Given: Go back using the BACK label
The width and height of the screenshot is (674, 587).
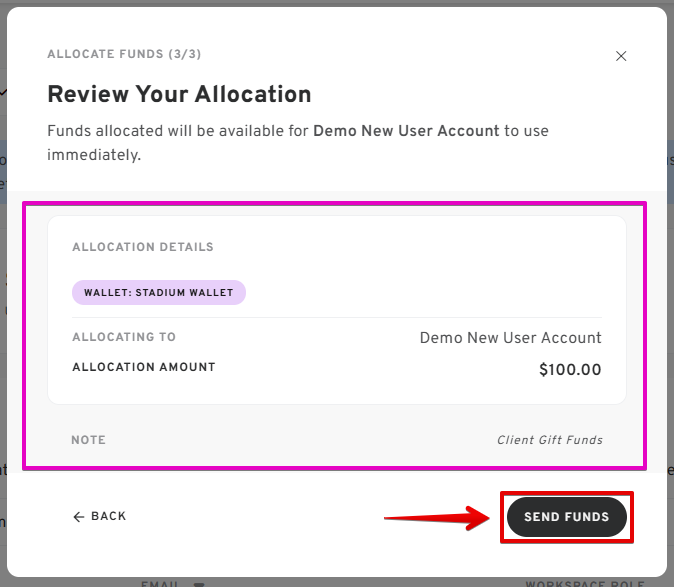Looking at the screenshot, I should [108, 516].
